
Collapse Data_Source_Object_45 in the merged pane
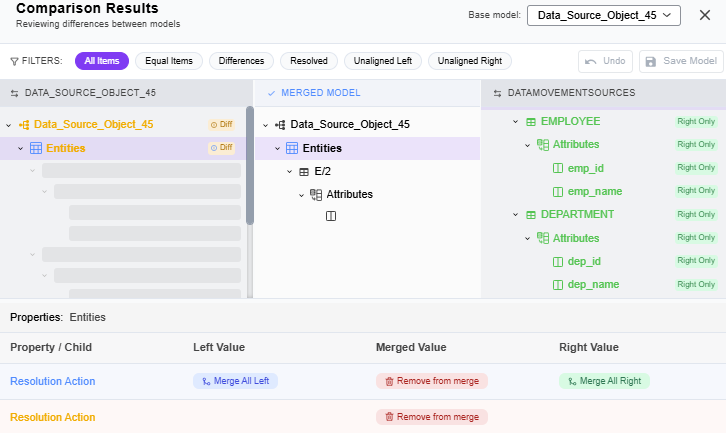pos(265,125)
